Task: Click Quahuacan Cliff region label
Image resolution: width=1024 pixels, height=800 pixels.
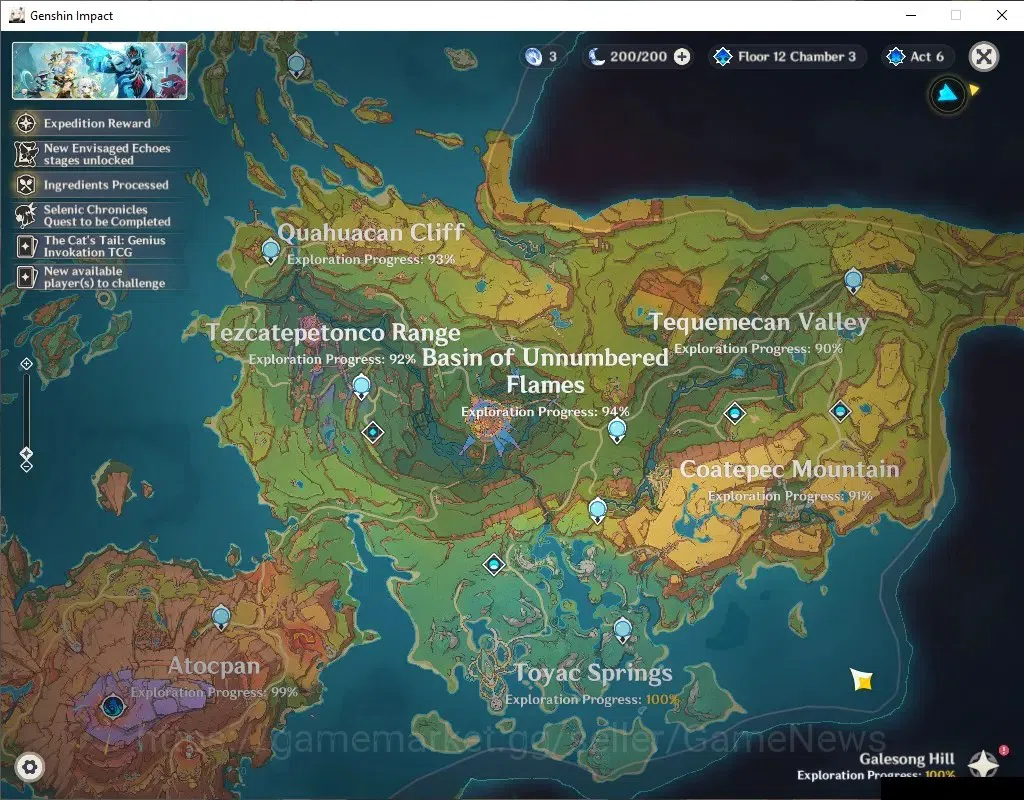Action: pyautogui.click(x=370, y=232)
